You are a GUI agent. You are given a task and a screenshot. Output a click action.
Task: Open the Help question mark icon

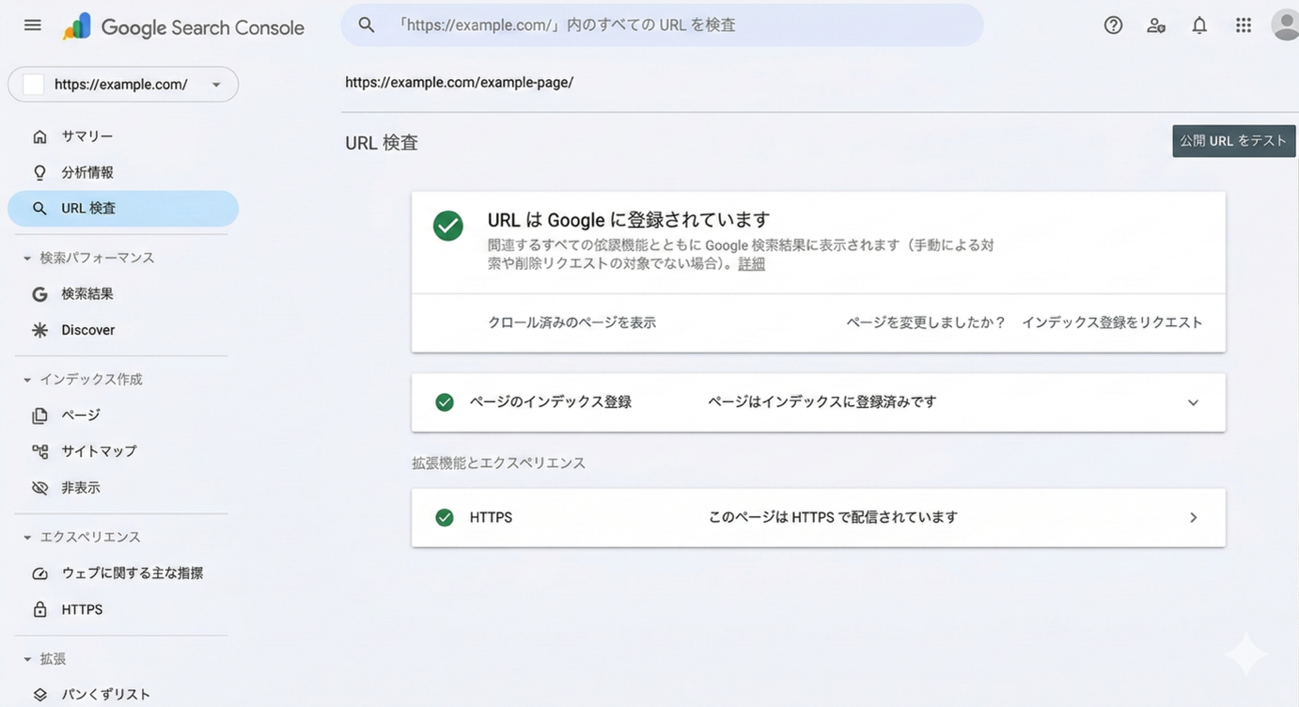(1113, 26)
